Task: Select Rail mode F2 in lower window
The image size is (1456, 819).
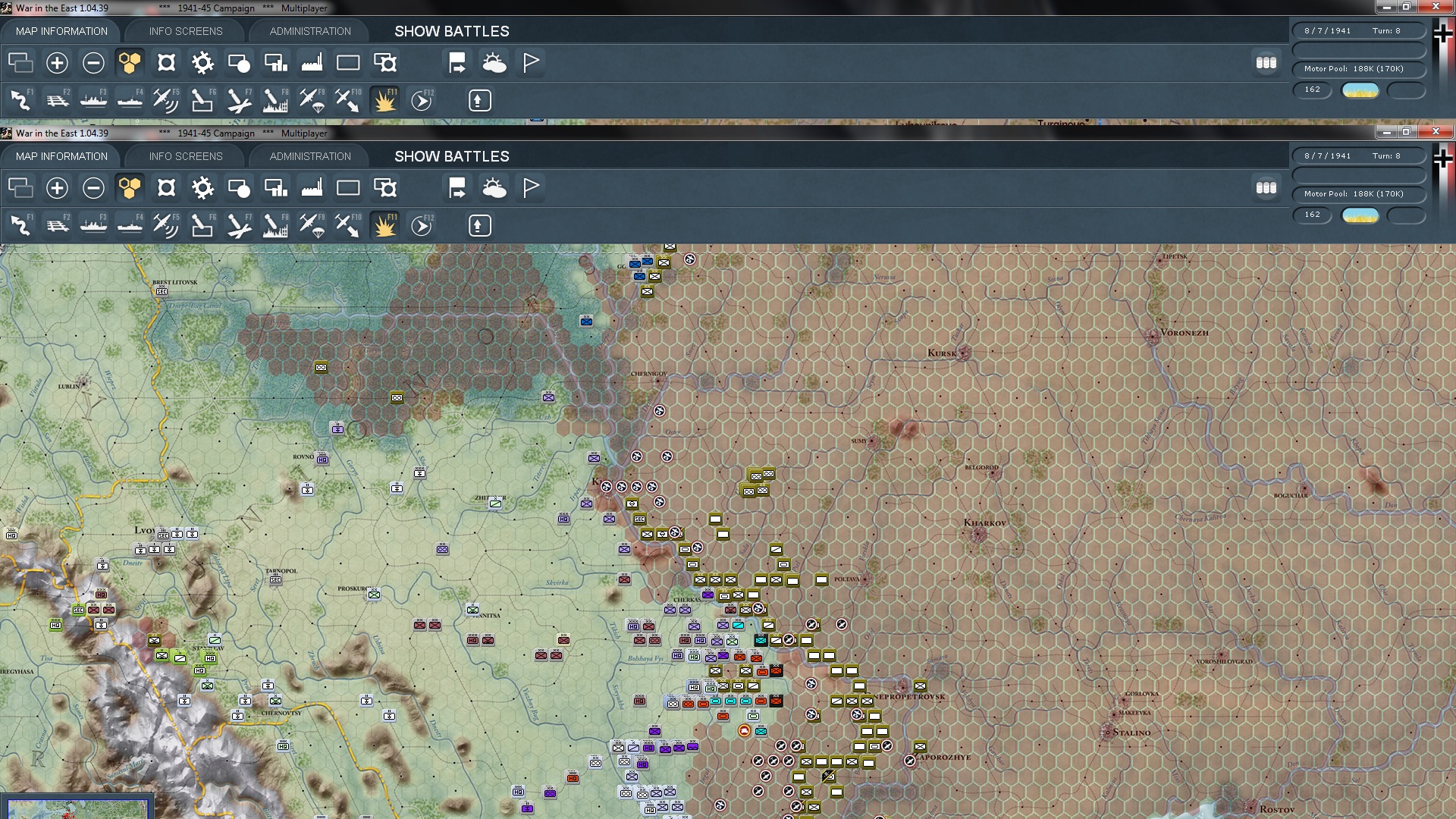Action: pyautogui.click(x=58, y=226)
